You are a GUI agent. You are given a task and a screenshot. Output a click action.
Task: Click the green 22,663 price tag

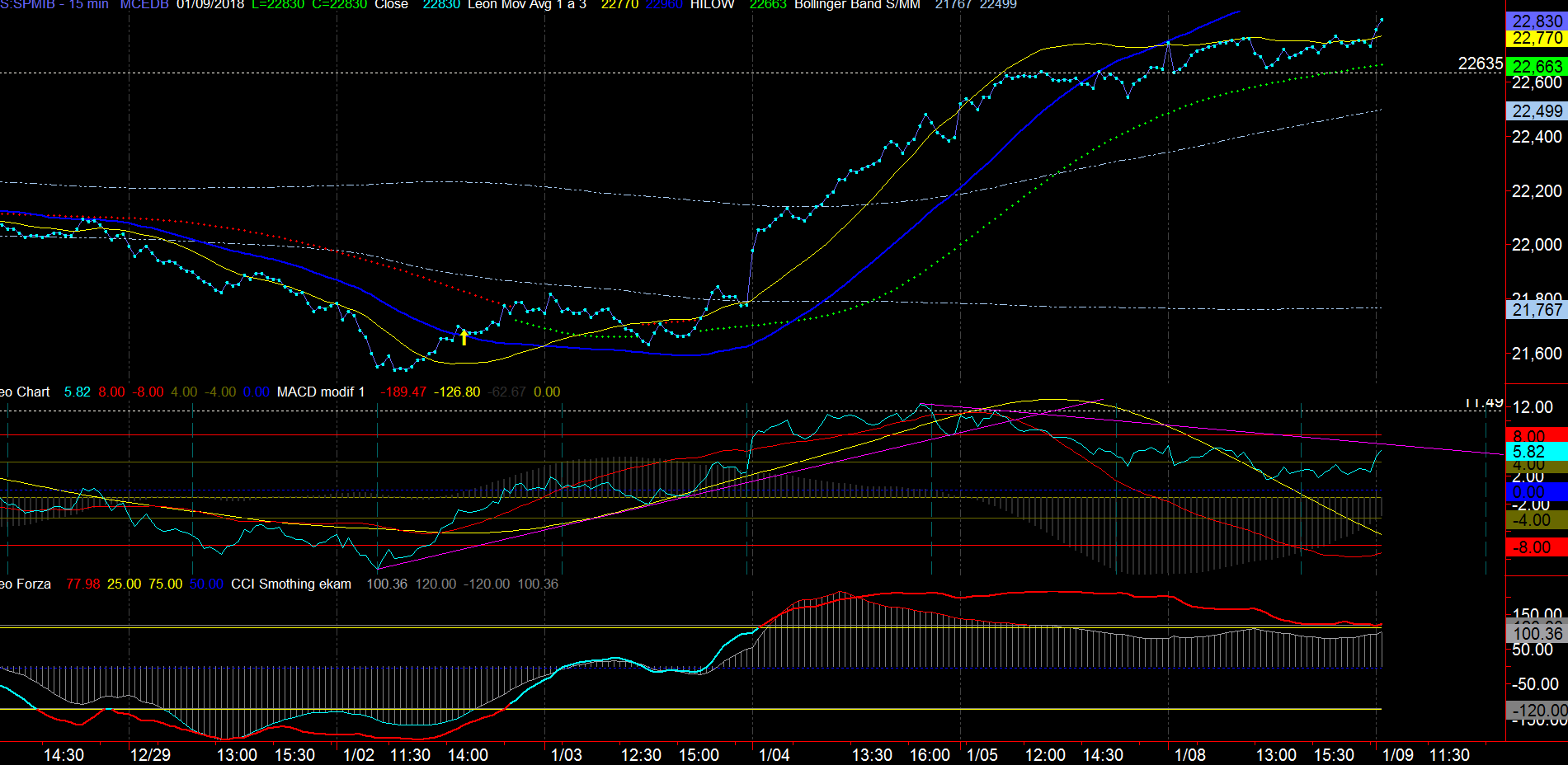coord(1537,66)
